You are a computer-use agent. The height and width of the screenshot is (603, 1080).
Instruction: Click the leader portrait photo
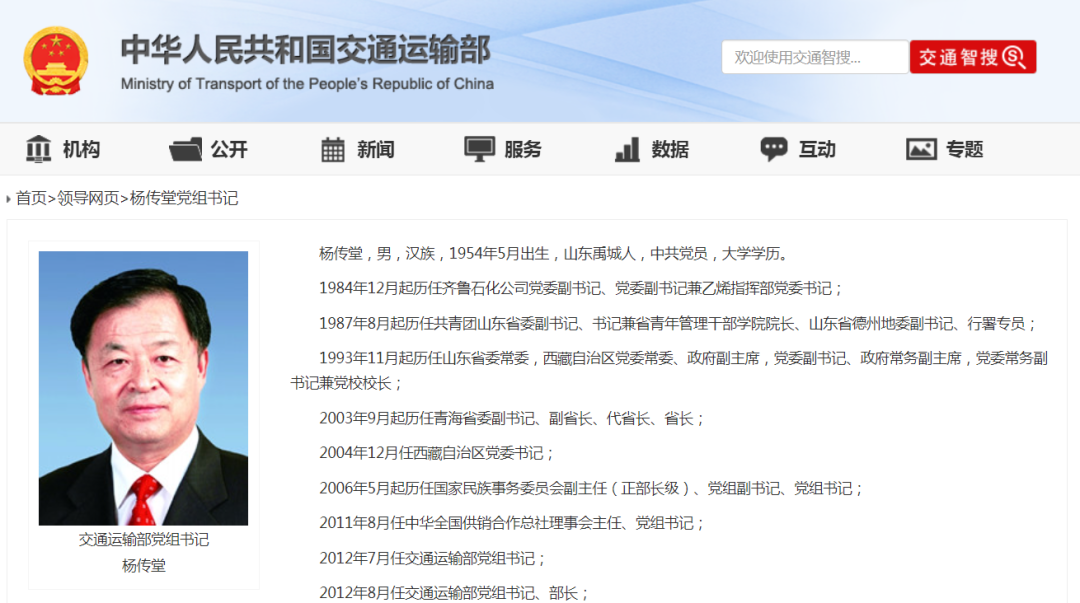[143, 388]
